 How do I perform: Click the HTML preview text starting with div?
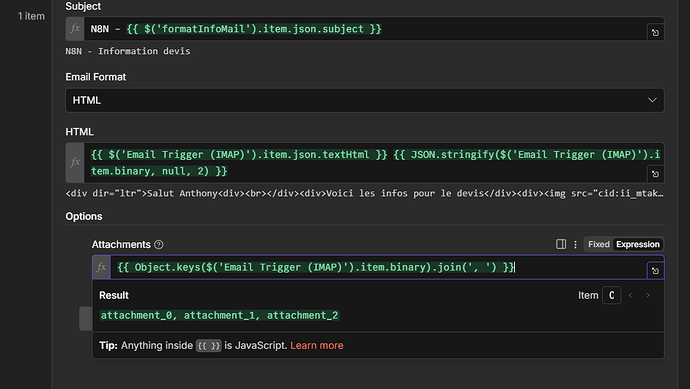pyautogui.click(x=364, y=193)
